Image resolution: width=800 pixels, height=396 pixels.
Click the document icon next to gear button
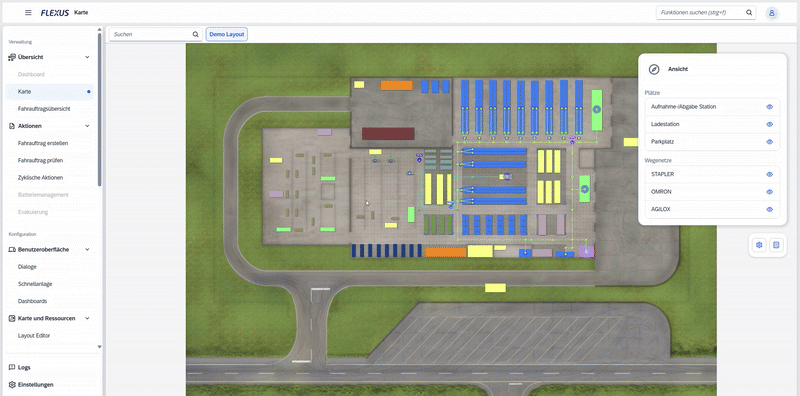[776, 245]
